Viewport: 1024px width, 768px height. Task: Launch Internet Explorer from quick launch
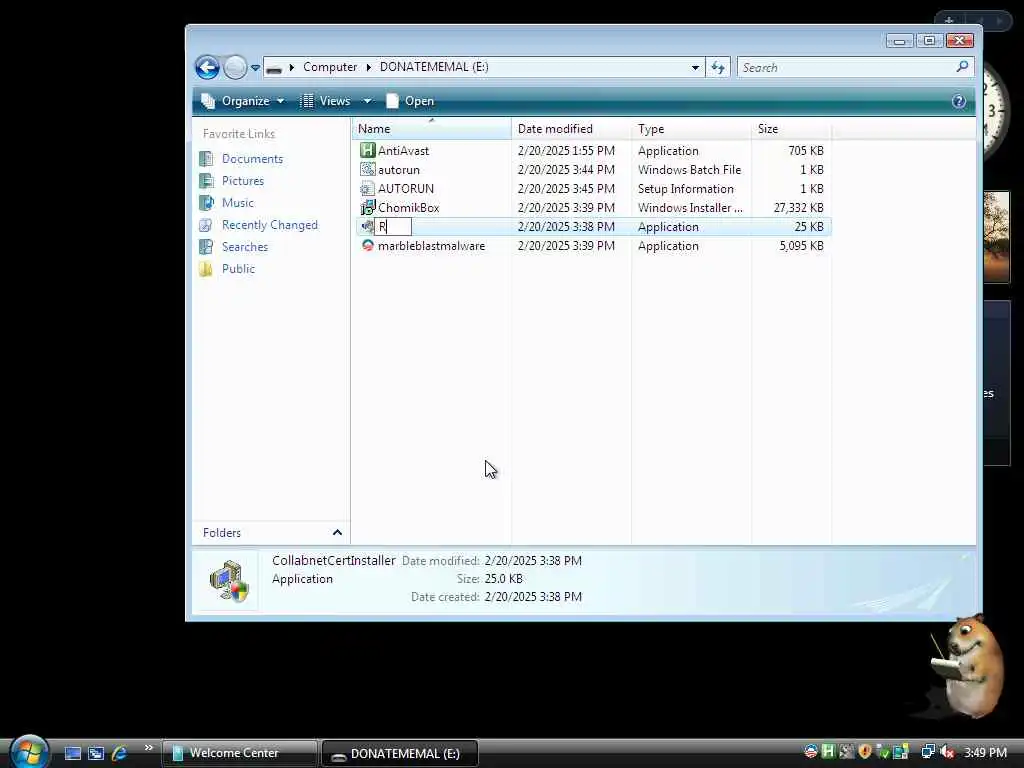coord(120,753)
